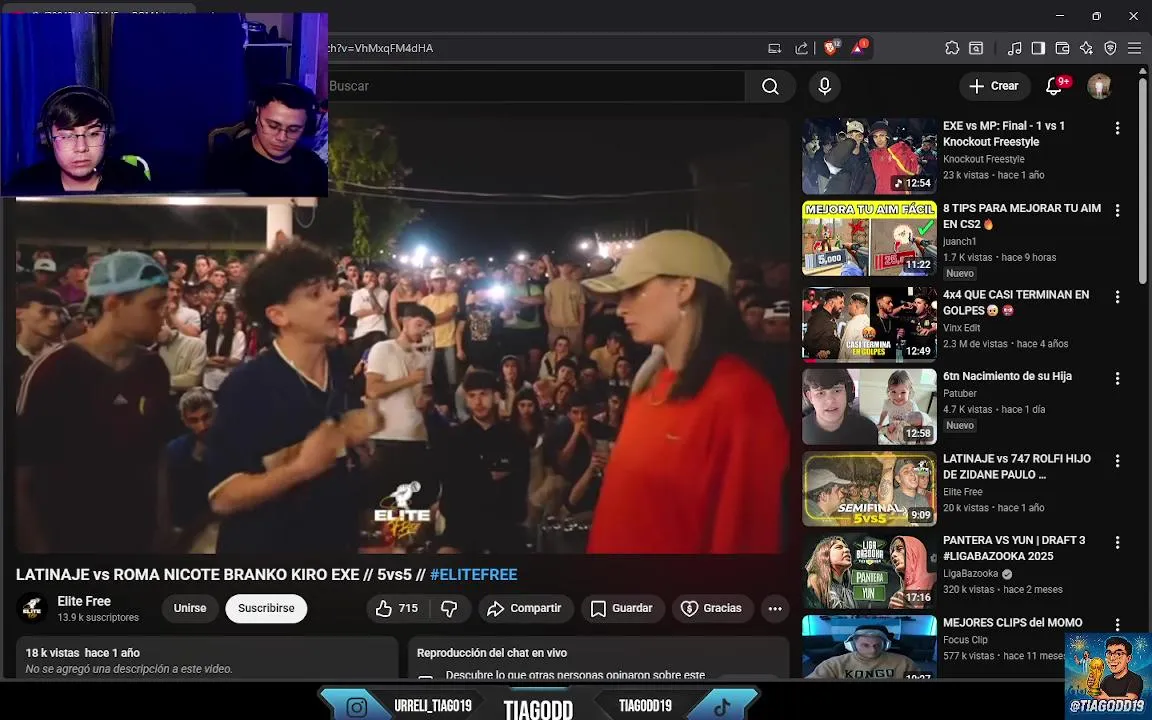Image resolution: width=1152 pixels, height=720 pixels.
Task: Open the Brave Shields lion icon
Action: (831, 48)
